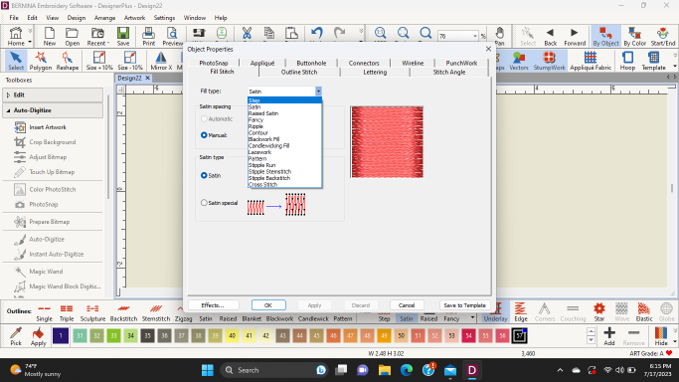This screenshot has height=382, width=679.
Task: Switch to the Outline Stitch tab
Action: 299,72
